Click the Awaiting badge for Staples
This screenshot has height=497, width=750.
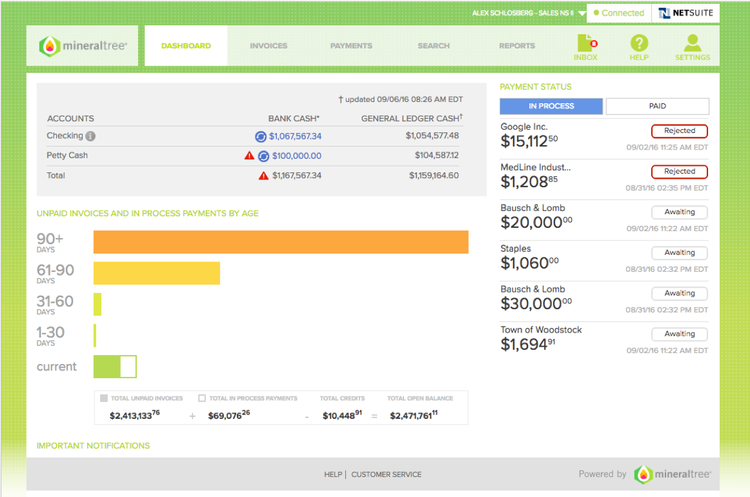679,253
